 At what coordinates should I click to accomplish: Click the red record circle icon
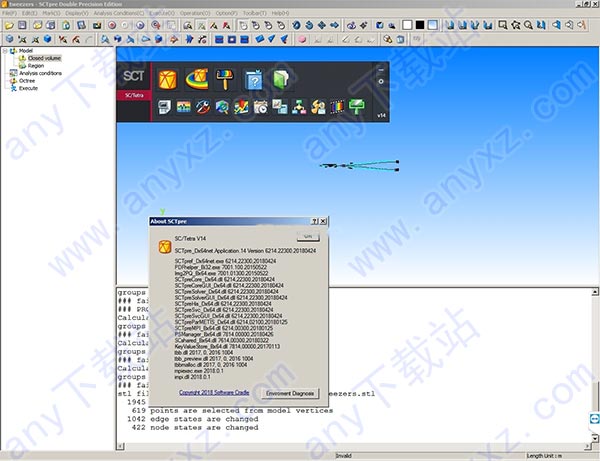click(x=112, y=25)
